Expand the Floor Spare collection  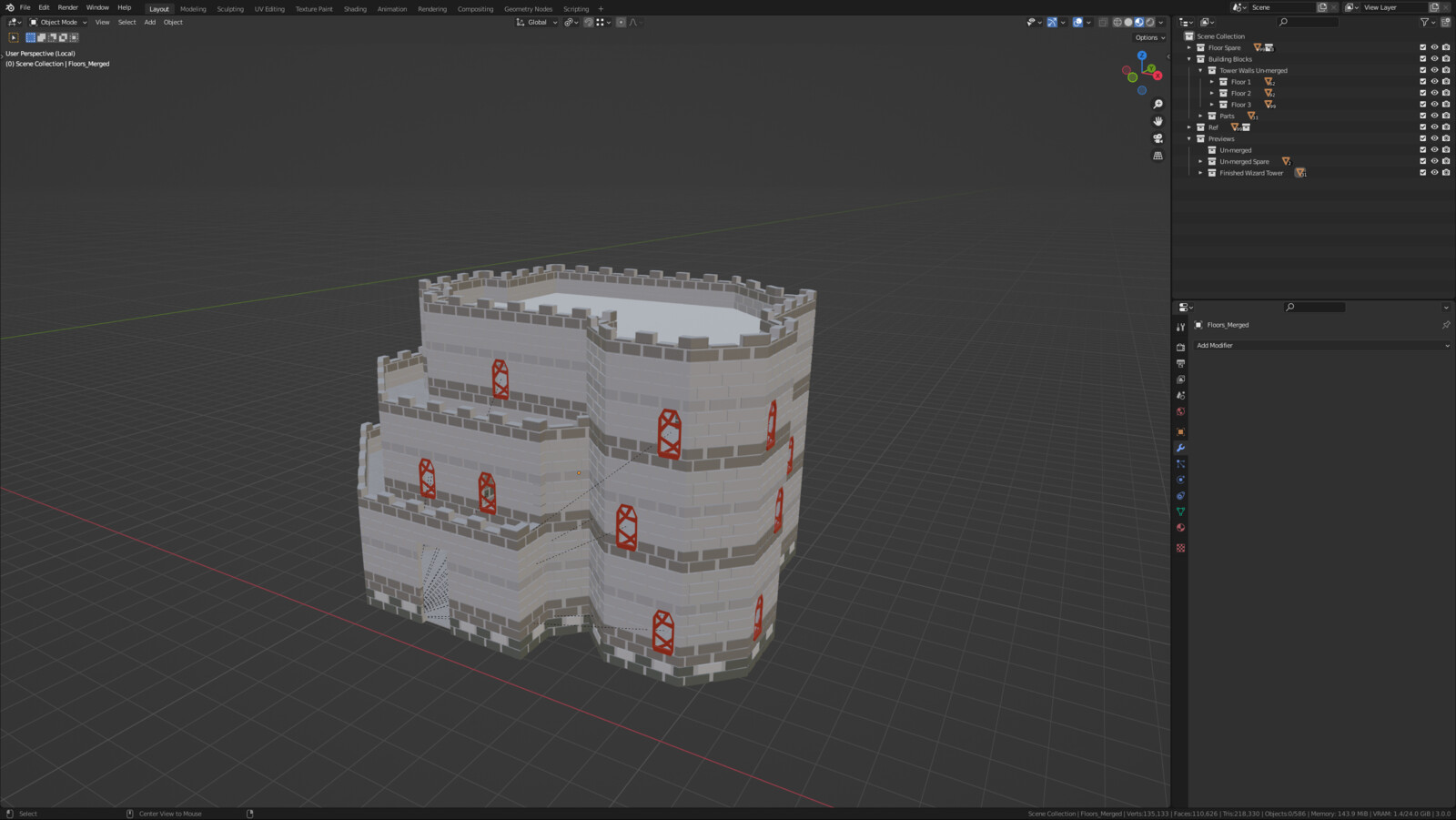coord(1189,47)
